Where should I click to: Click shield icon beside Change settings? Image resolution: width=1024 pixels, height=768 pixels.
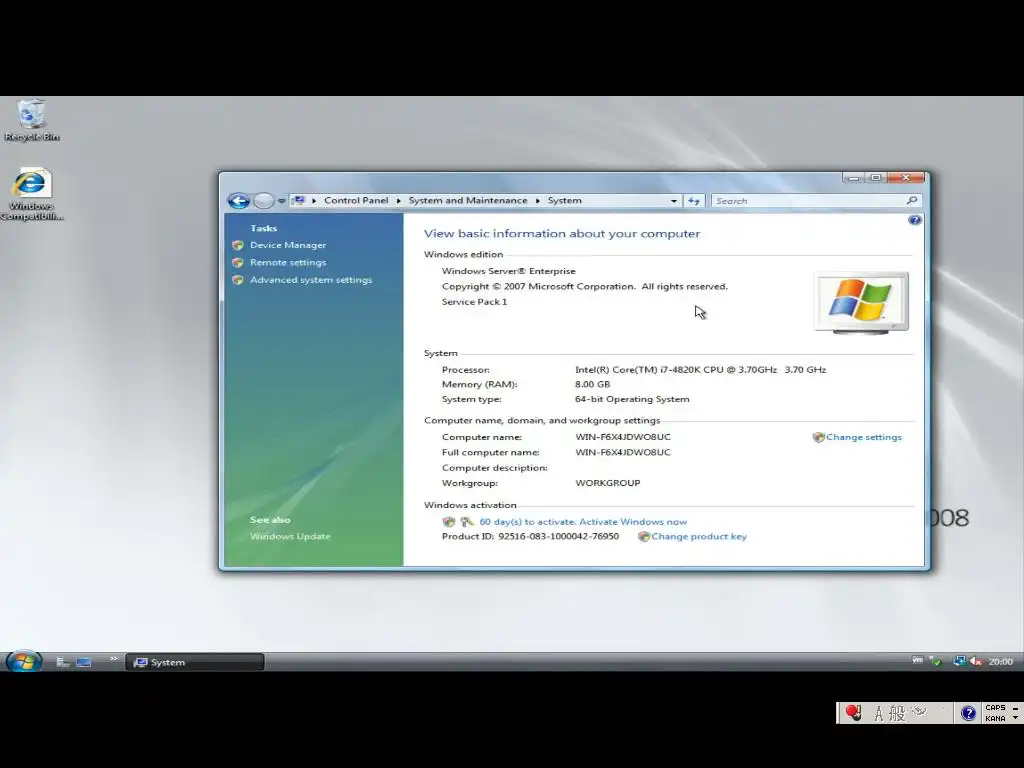[818, 438]
